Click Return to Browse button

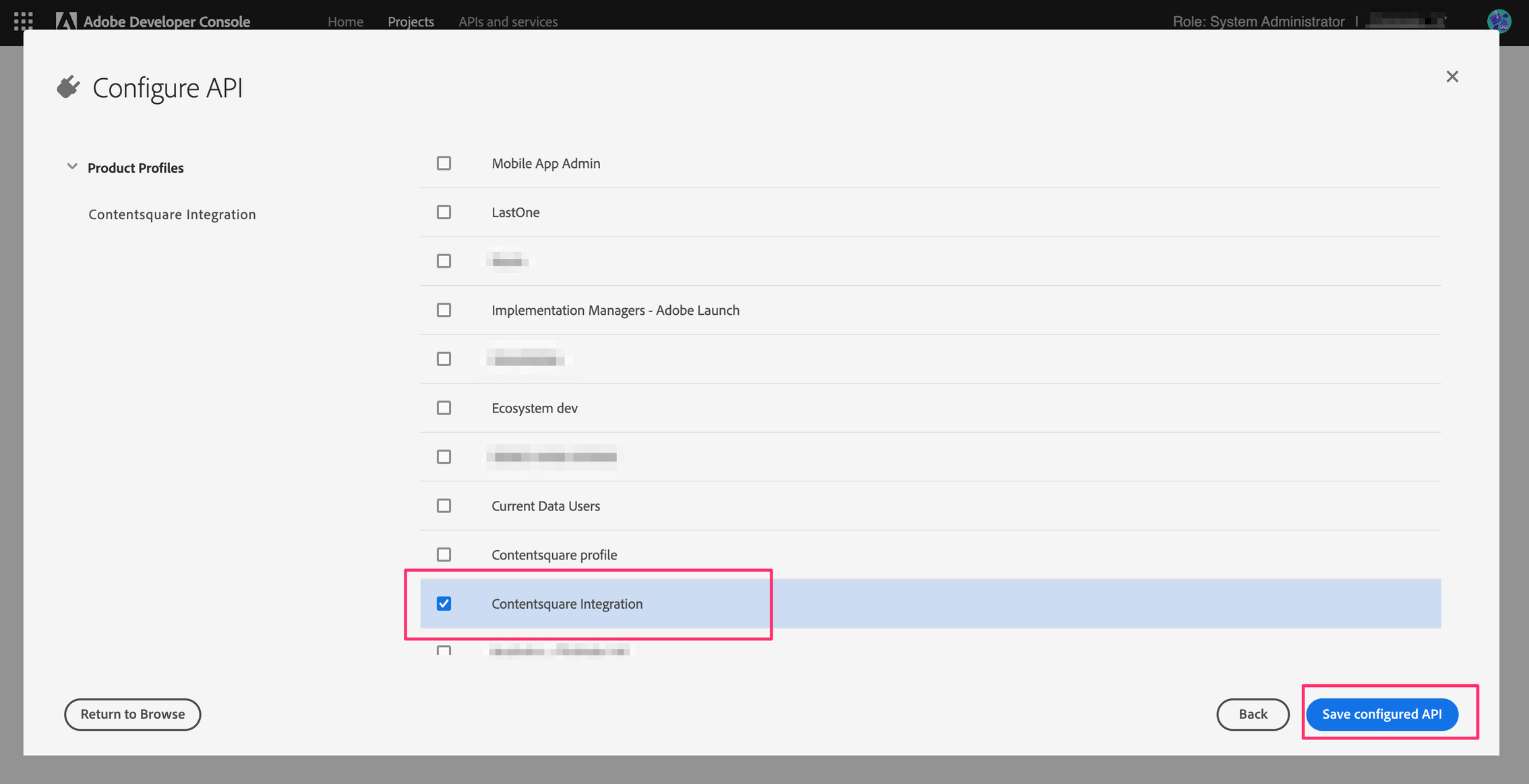(x=133, y=714)
